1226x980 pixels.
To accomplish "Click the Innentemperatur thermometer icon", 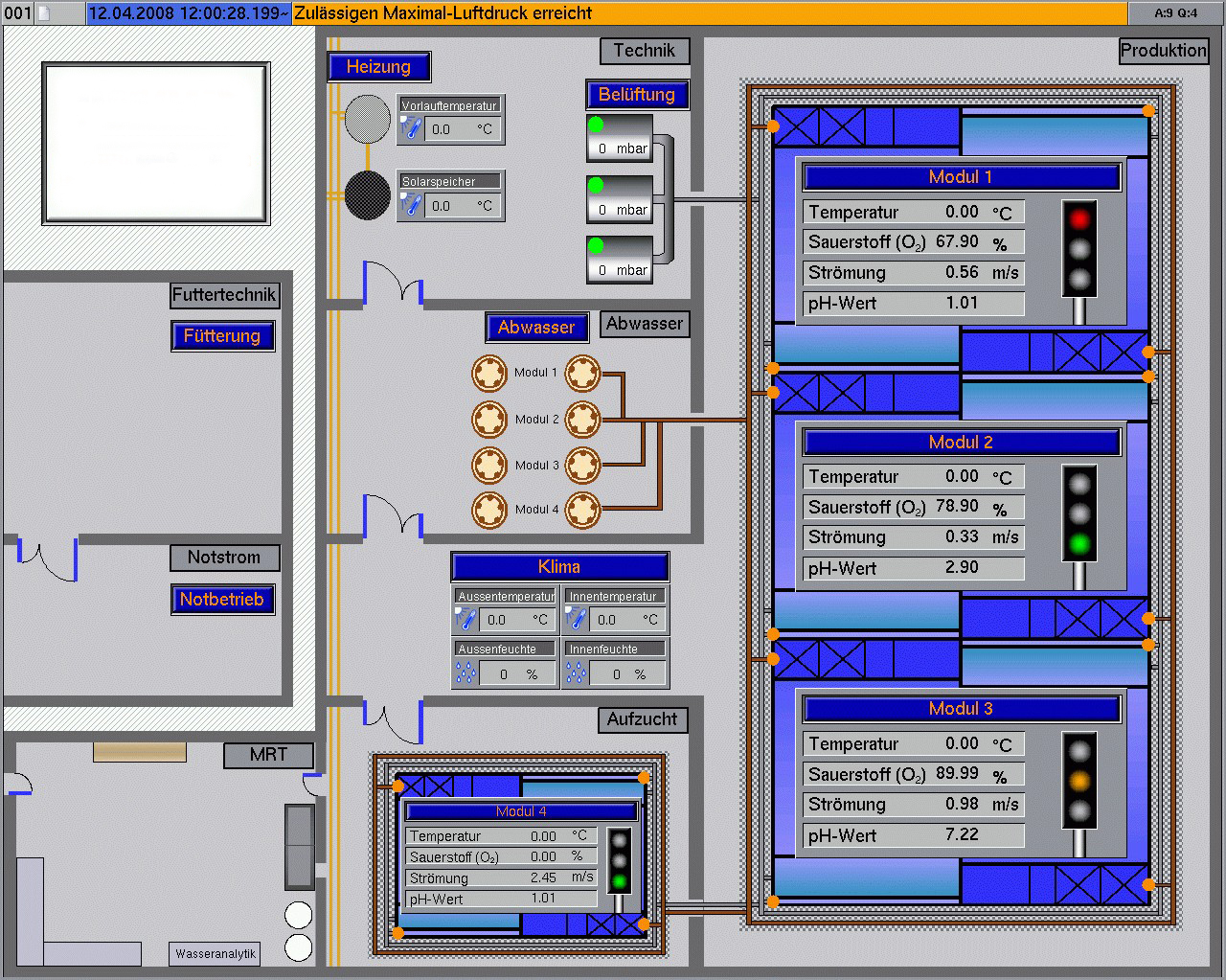I will click(577, 619).
